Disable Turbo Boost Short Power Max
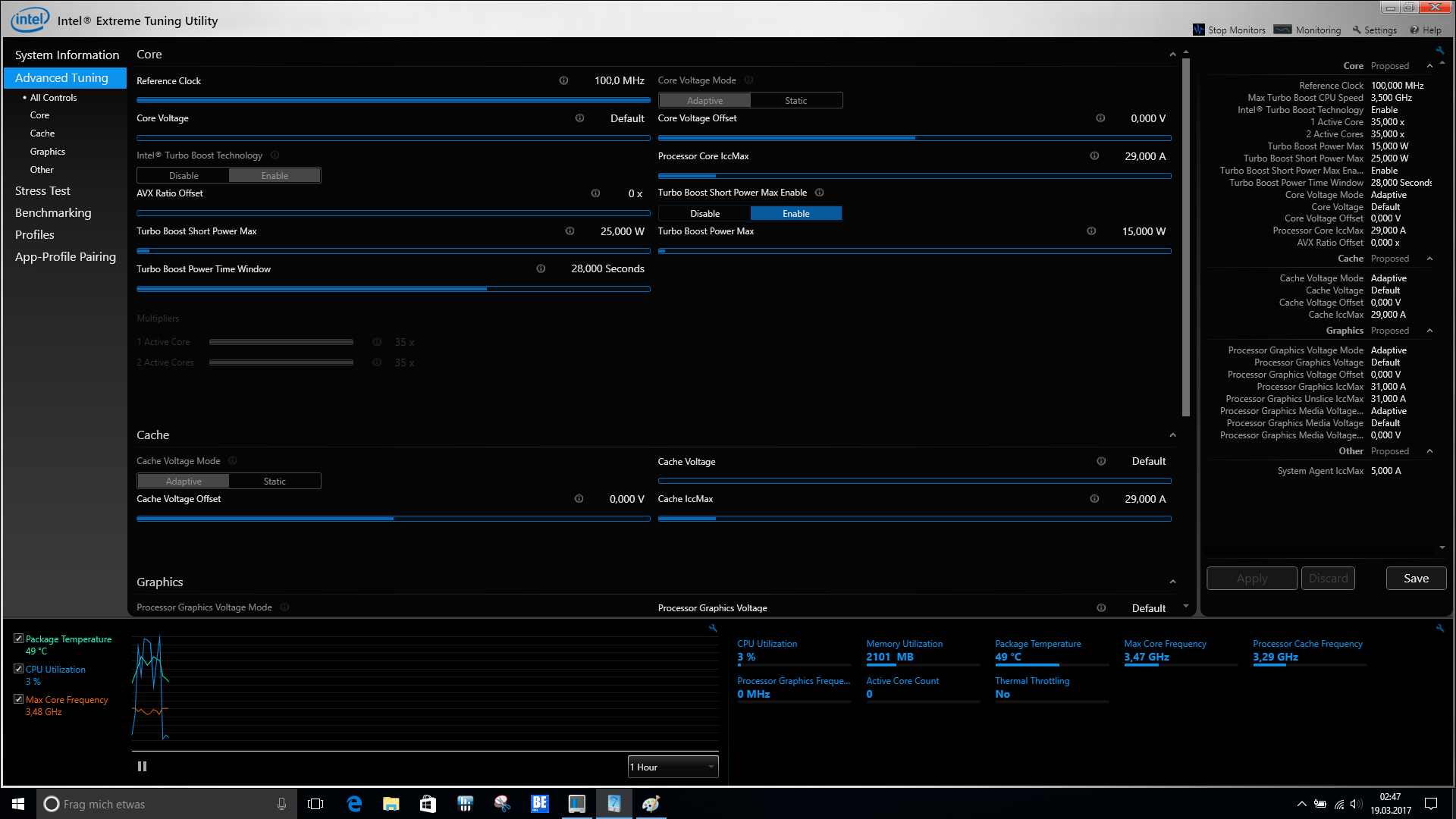 pos(704,214)
